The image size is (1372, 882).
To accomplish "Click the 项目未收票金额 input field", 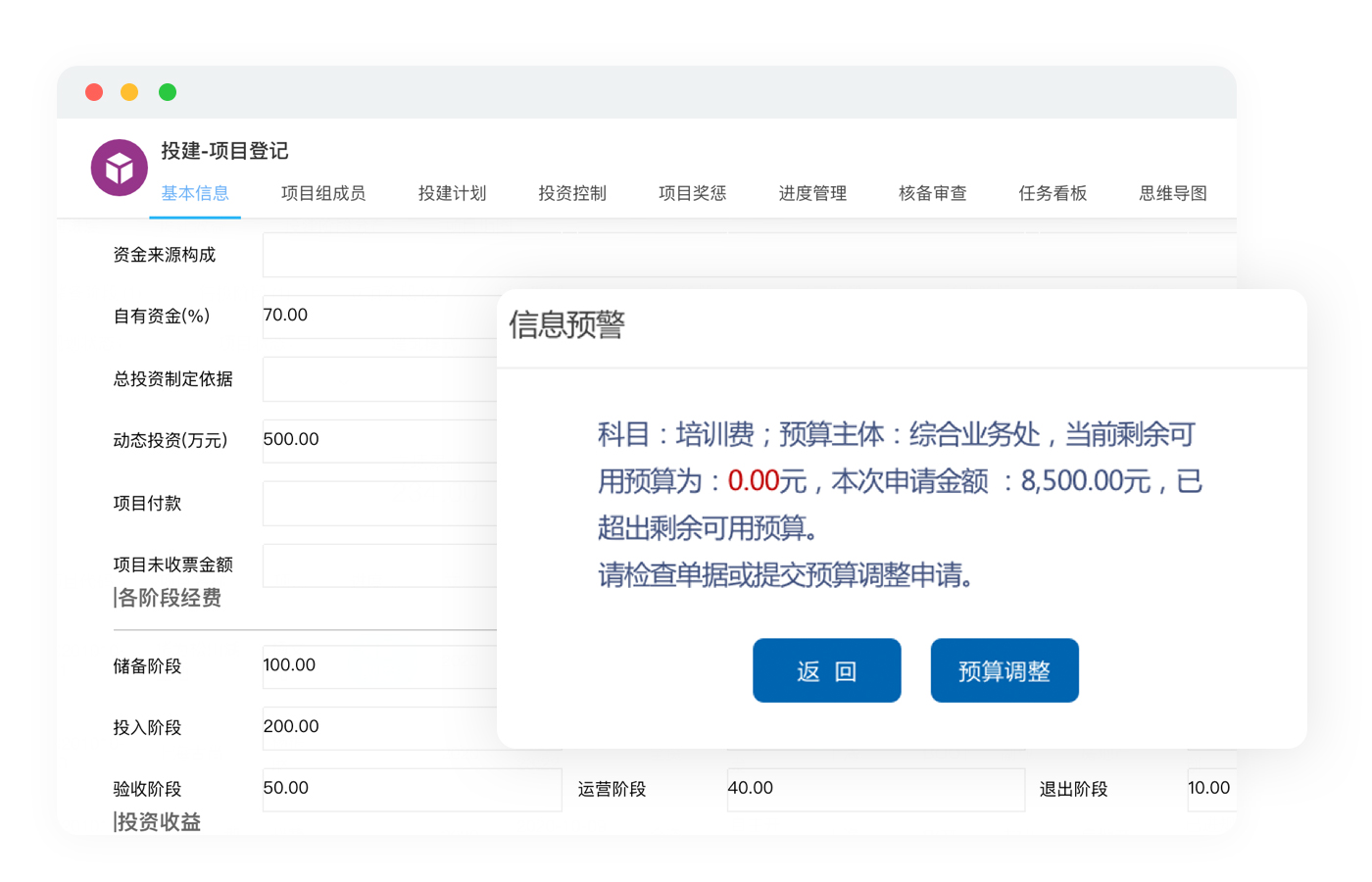I will [380, 565].
